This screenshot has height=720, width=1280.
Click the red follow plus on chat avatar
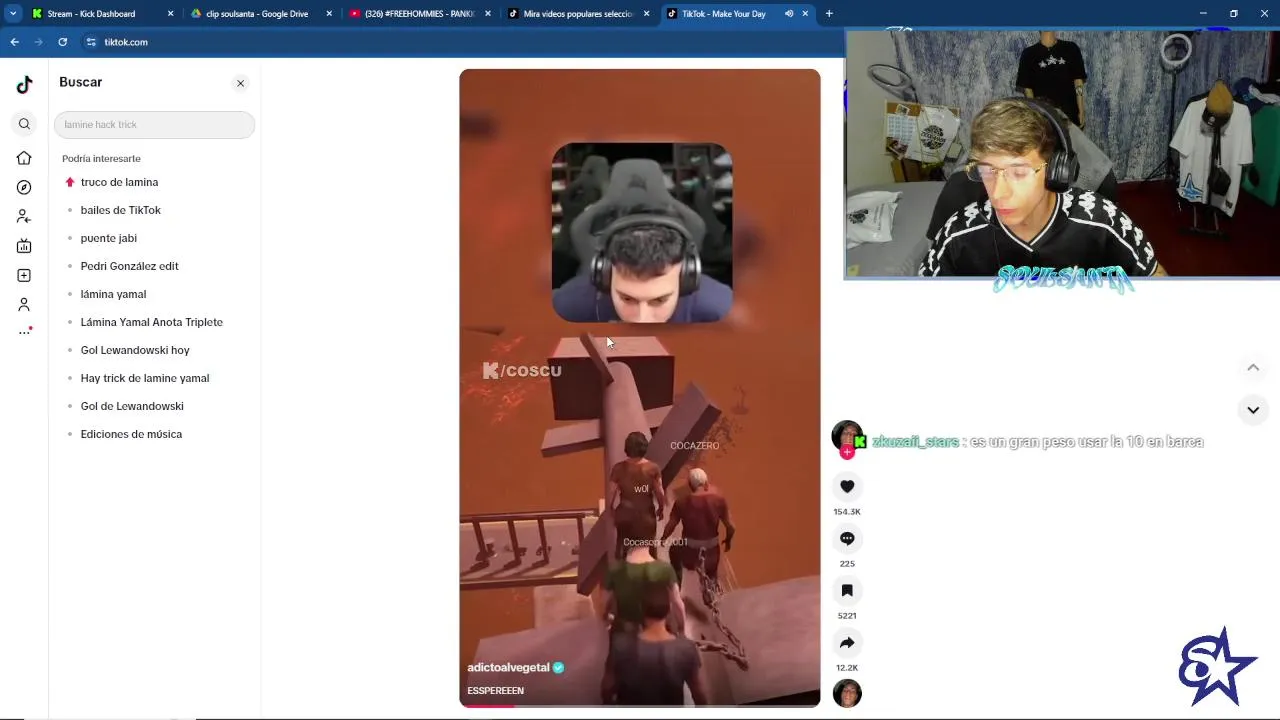pos(847,453)
